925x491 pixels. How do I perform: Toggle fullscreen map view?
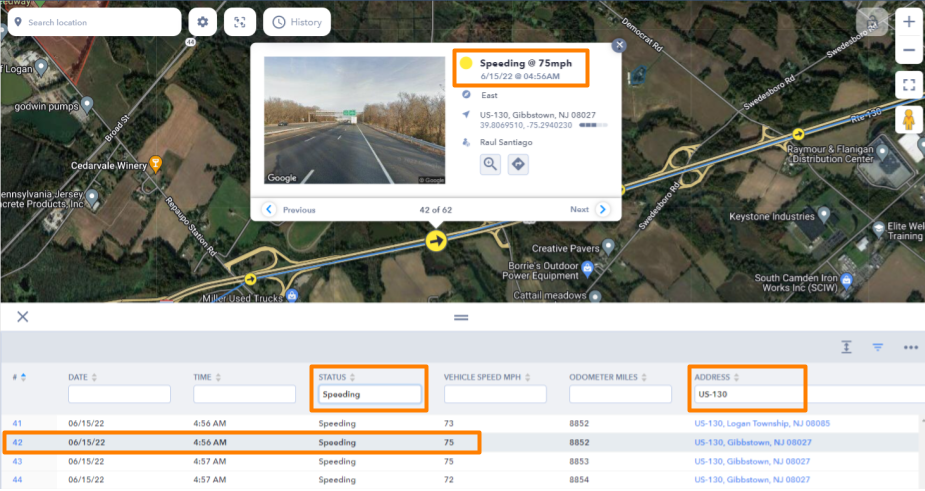coord(909,85)
